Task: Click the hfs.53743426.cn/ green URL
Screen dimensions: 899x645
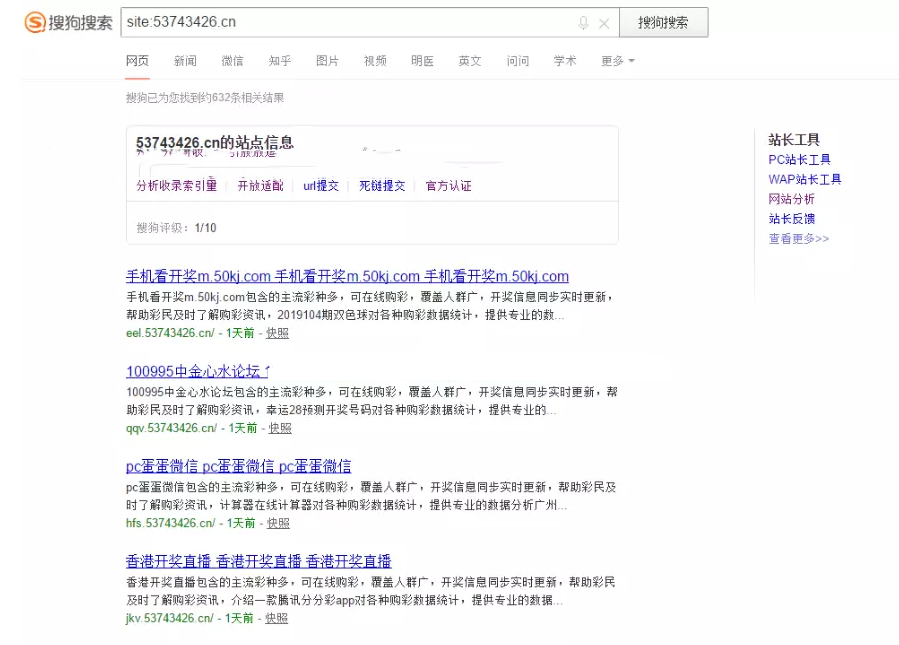Action: tap(171, 523)
